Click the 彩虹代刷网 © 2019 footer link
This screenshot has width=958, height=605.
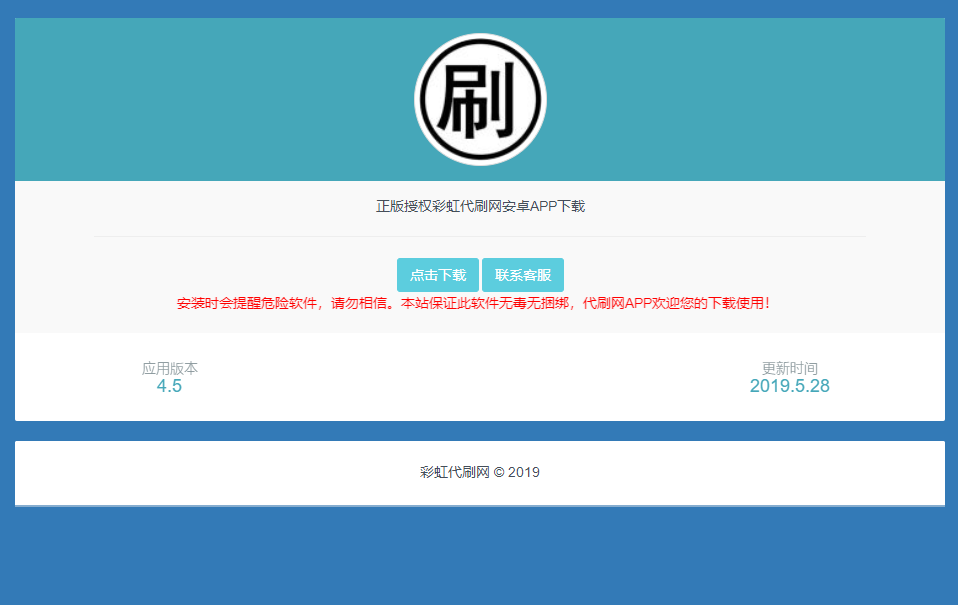pyautogui.click(x=478, y=472)
